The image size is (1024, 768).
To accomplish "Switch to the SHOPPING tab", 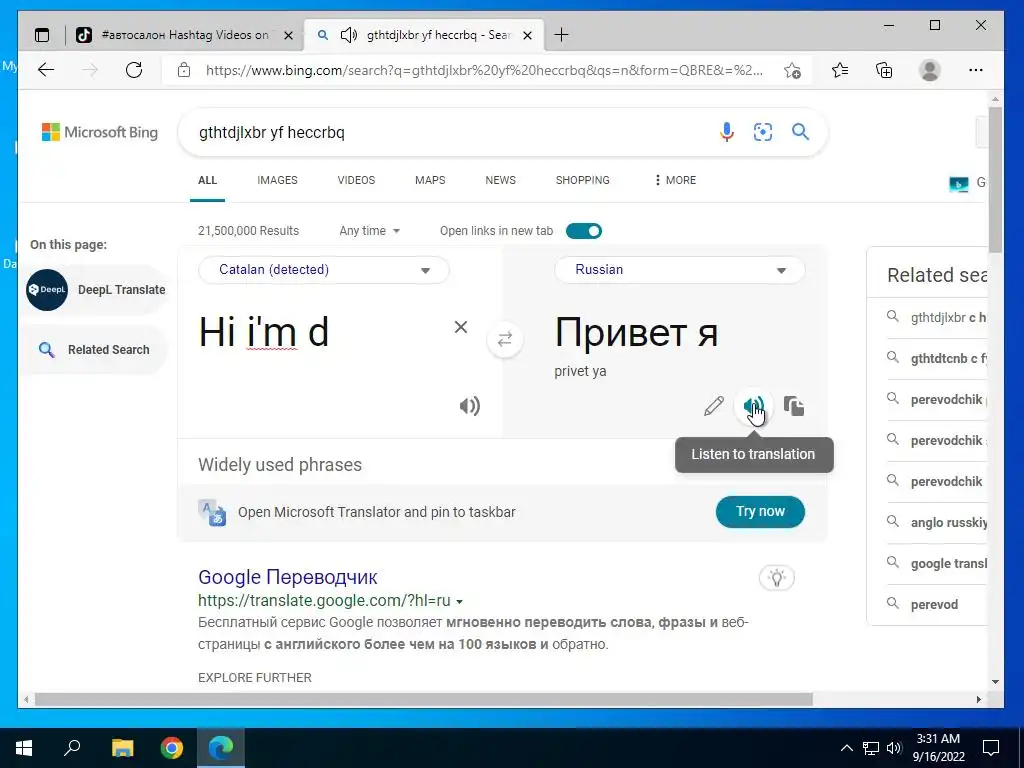I will [583, 180].
